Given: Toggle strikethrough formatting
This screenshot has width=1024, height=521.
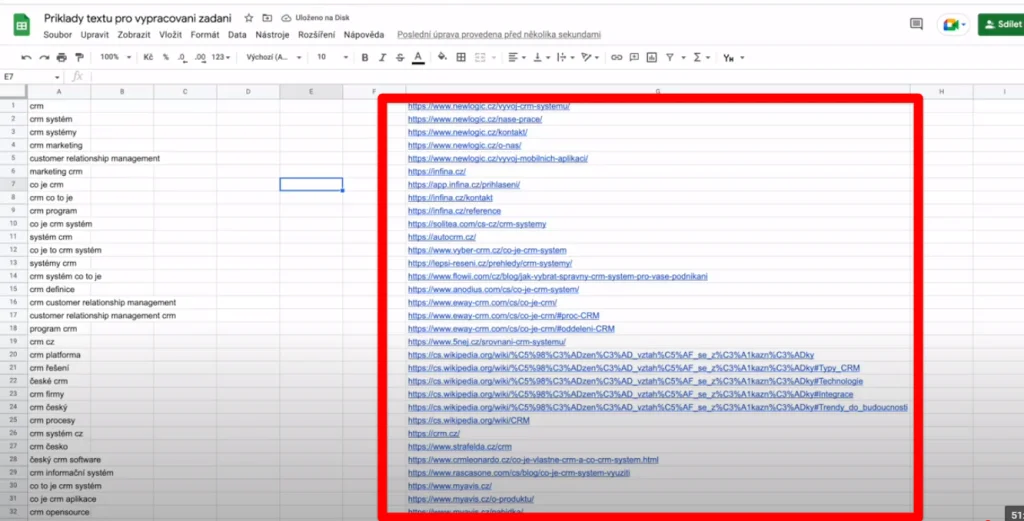Looking at the screenshot, I should pos(399,57).
